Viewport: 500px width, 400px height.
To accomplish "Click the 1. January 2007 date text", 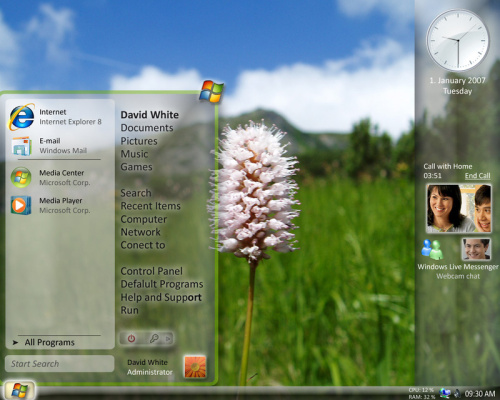I will (x=457, y=80).
